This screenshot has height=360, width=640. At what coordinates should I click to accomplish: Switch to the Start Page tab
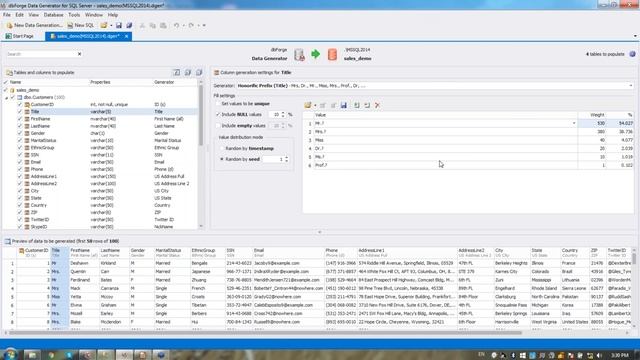pos(19,36)
